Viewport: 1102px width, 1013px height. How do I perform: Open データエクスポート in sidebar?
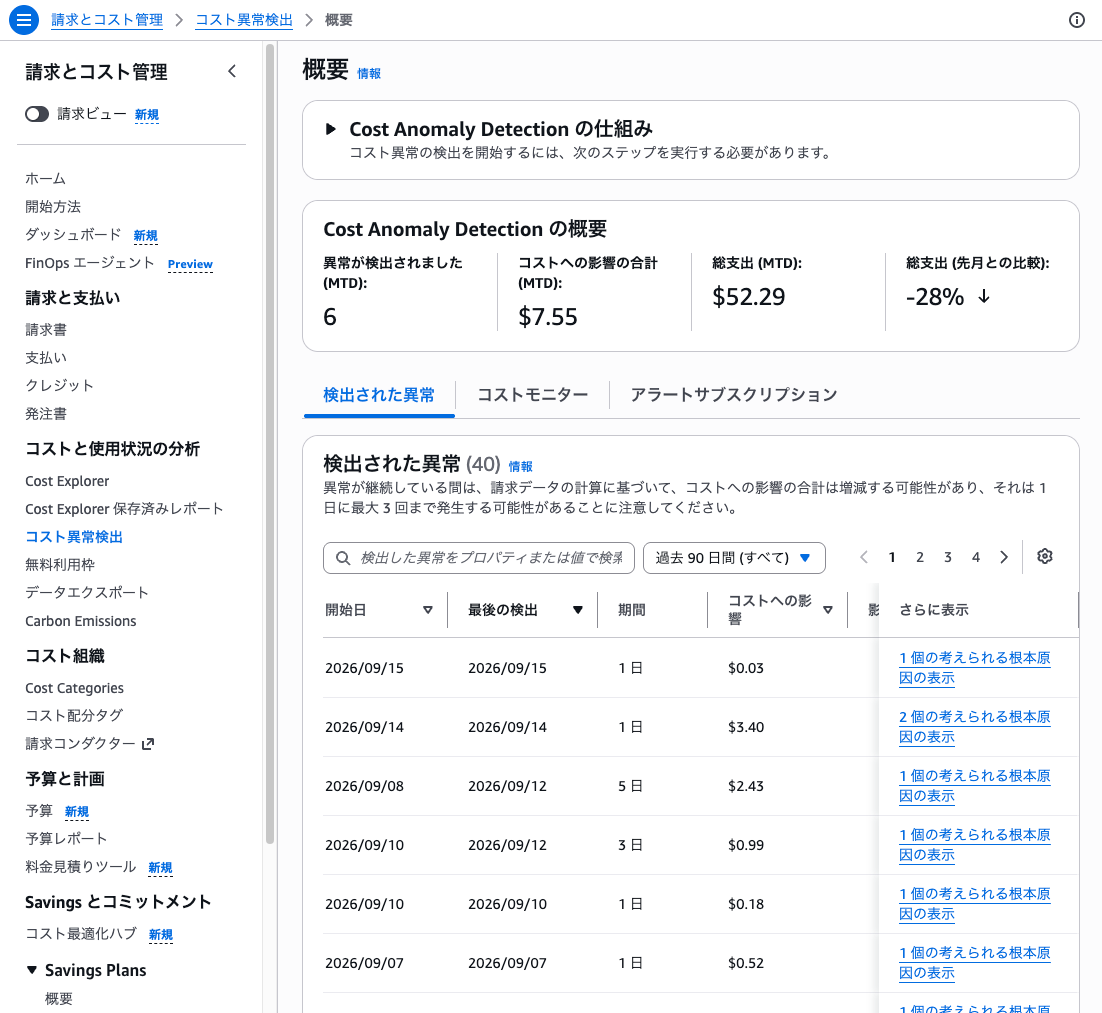point(86,593)
